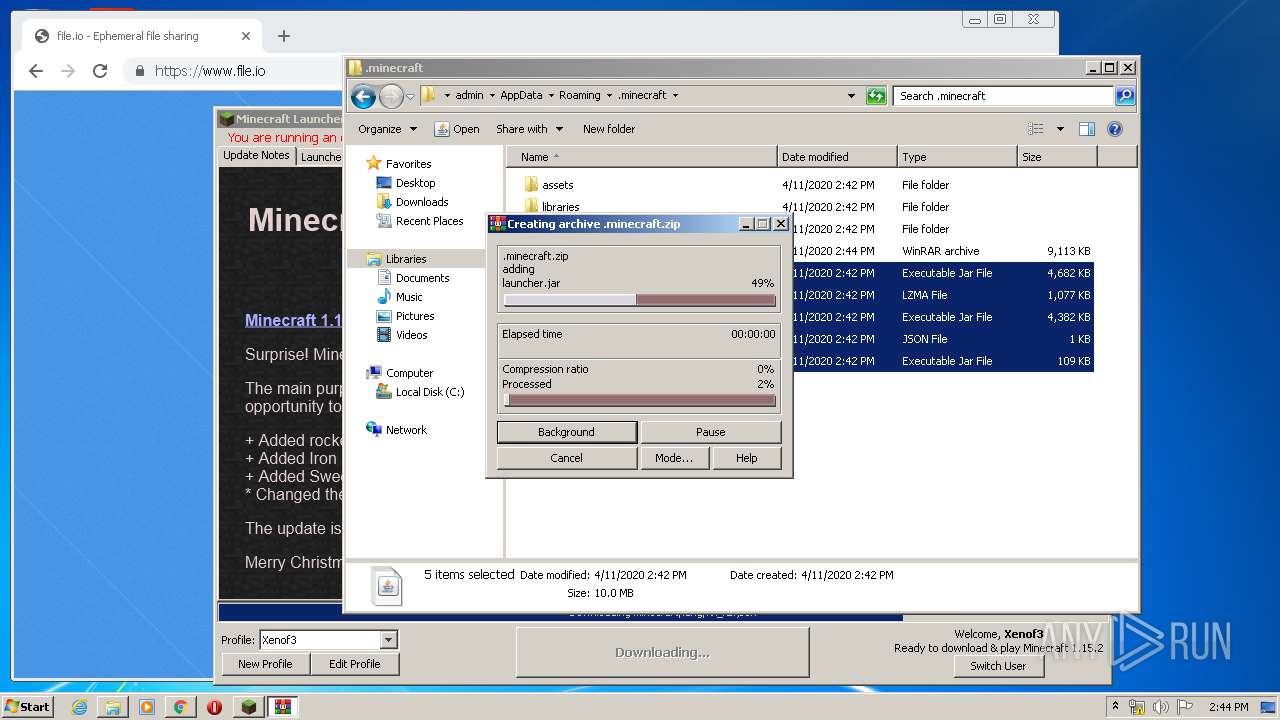Click the Windows Media Player taskbar icon
Image resolution: width=1280 pixels, height=720 pixels.
tap(147, 707)
